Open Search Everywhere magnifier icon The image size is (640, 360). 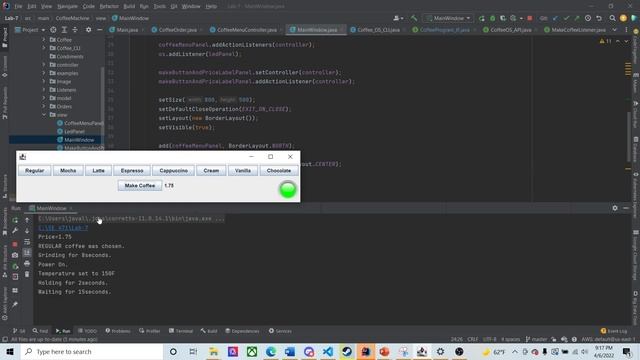pos(613,18)
